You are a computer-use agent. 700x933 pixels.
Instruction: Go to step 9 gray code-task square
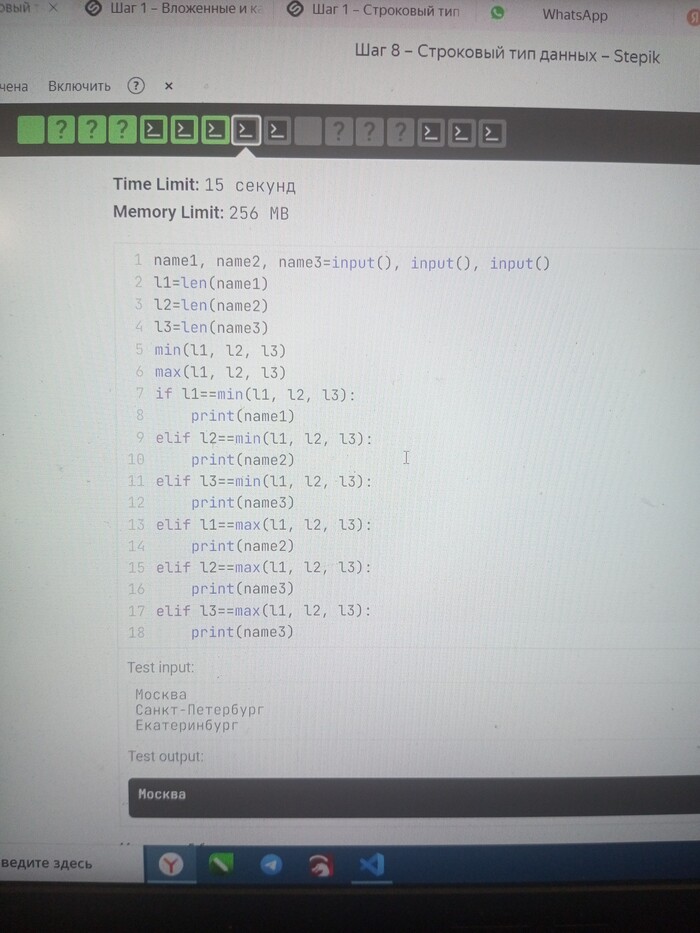pyautogui.click(x=277, y=131)
